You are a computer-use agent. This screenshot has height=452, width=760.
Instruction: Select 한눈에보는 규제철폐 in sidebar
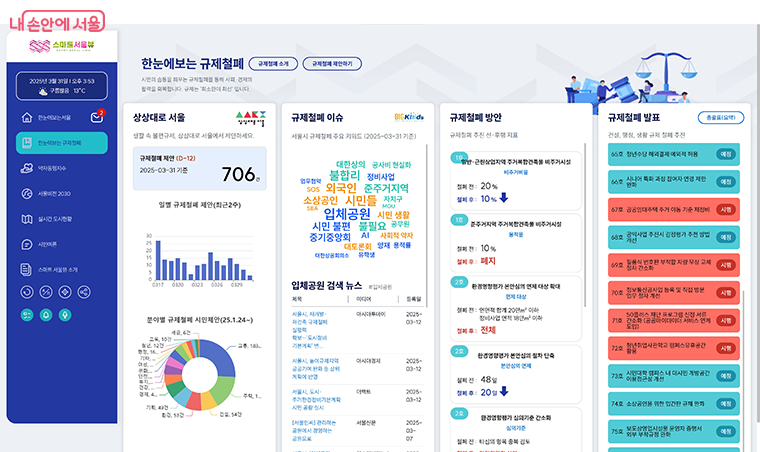pyautogui.click(x=60, y=143)
